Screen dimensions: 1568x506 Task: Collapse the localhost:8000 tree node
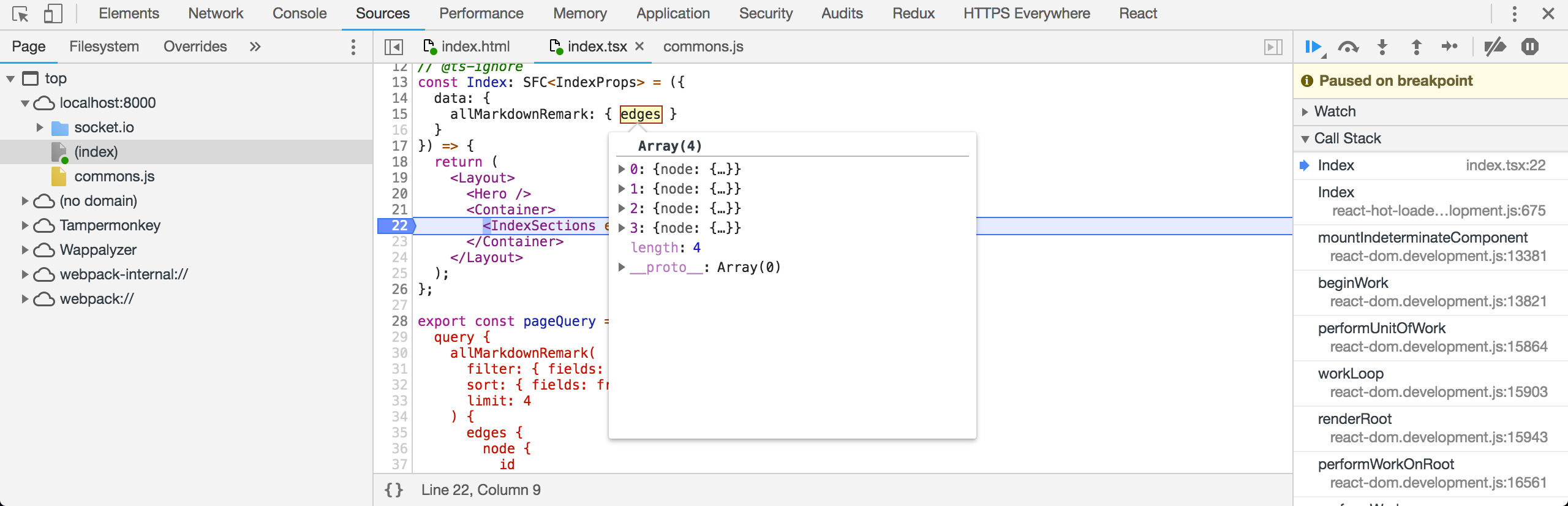coord(25,103)
